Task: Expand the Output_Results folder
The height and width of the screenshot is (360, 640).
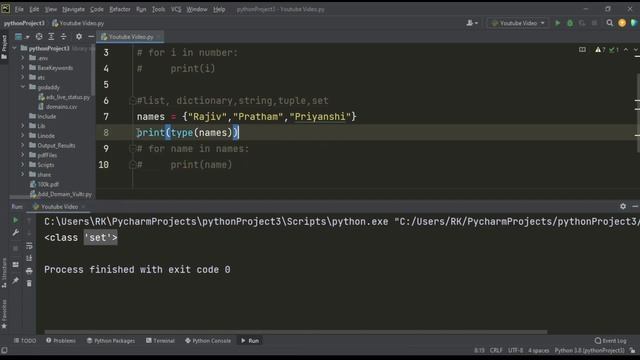Action: (x=23, y=145)
